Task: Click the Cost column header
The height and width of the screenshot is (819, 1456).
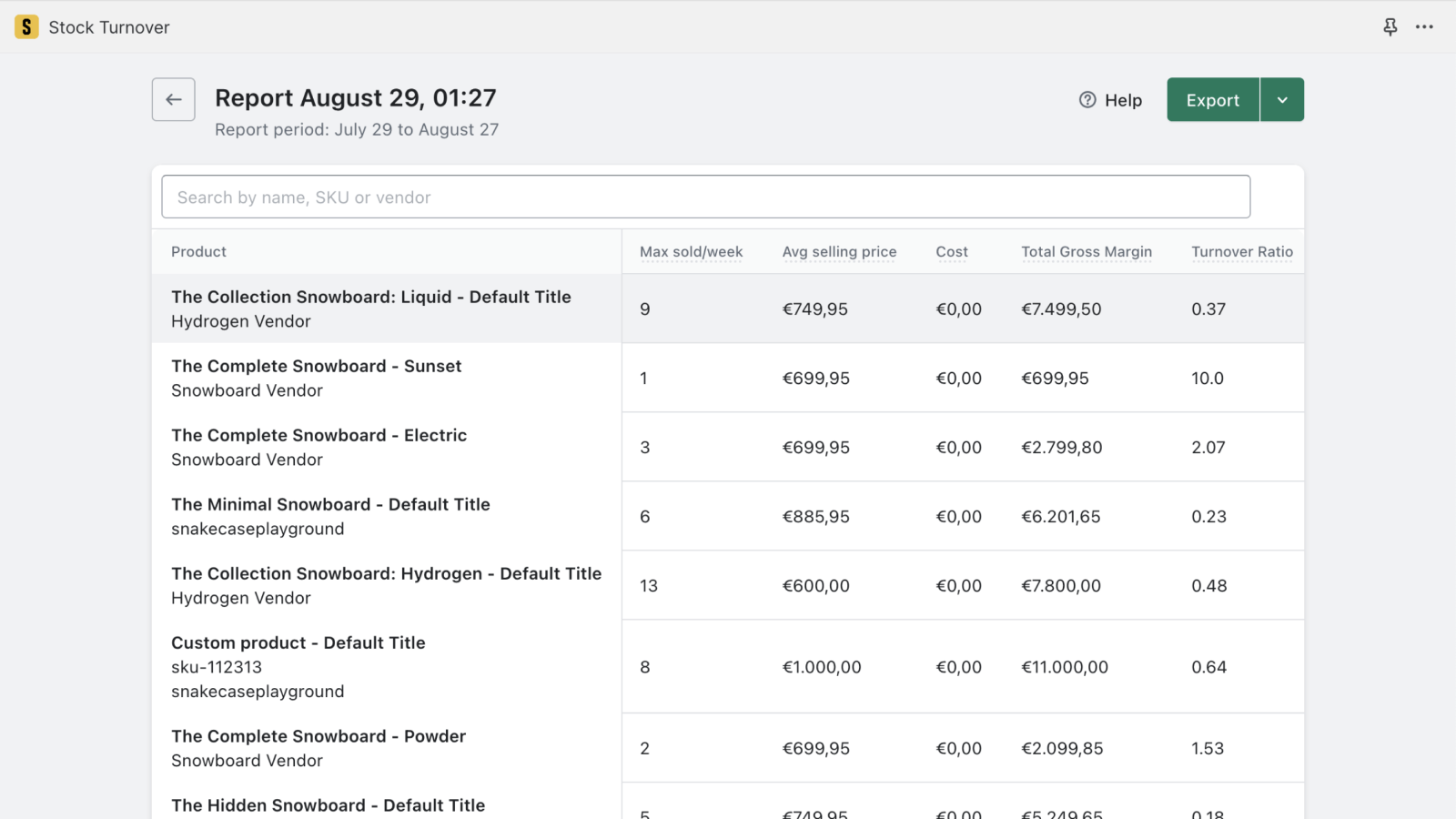Action: coord(952,252)
